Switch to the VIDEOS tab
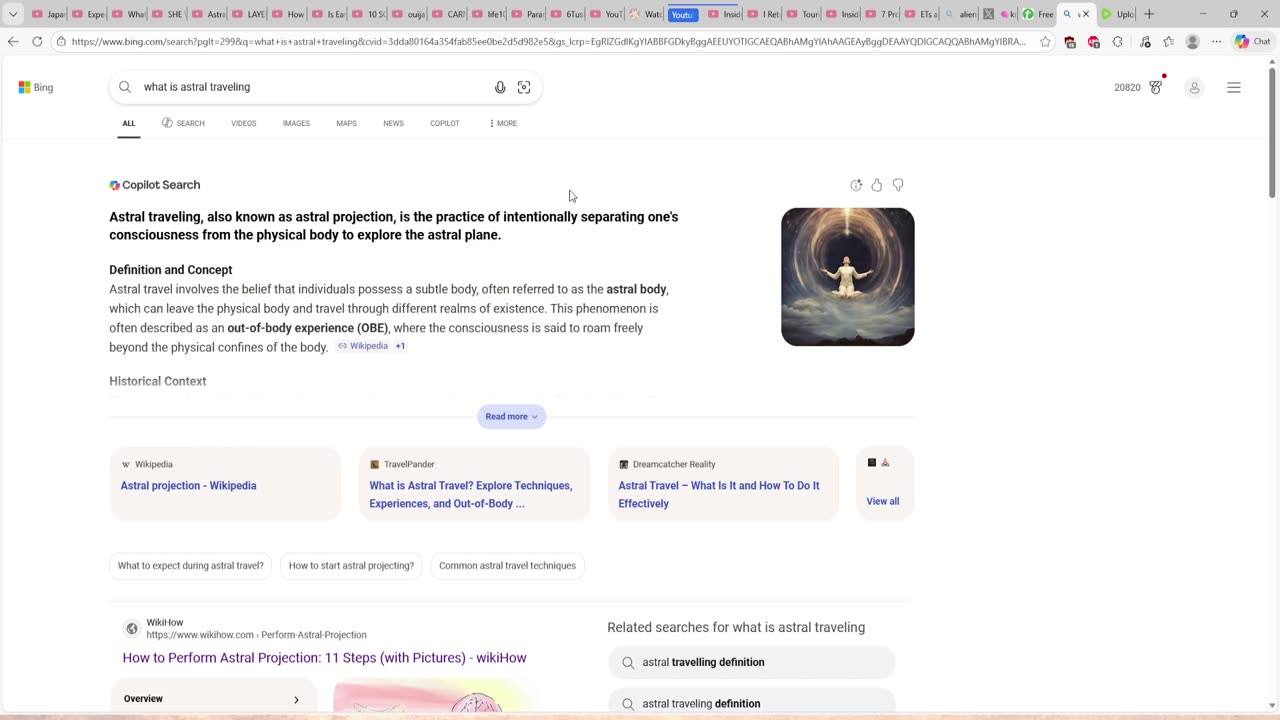 tap(244, 123)
